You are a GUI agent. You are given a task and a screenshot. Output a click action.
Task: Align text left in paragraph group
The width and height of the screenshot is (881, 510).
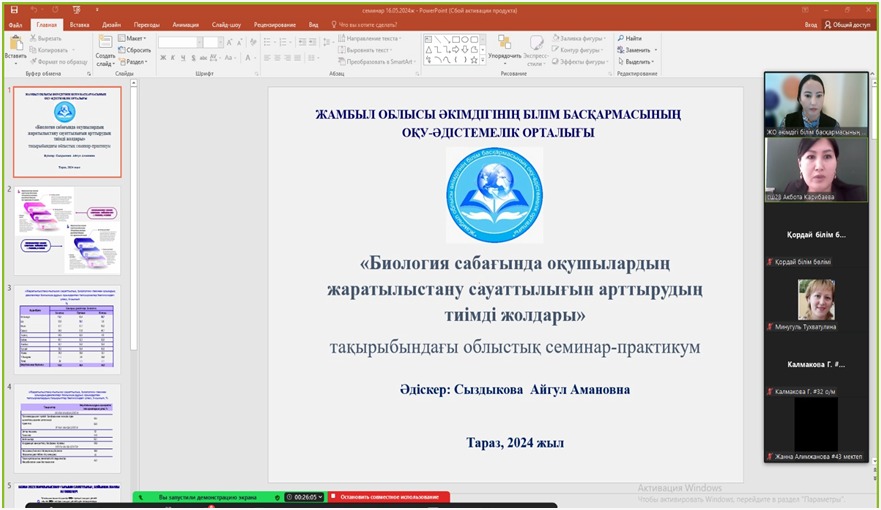coord(267,58)
